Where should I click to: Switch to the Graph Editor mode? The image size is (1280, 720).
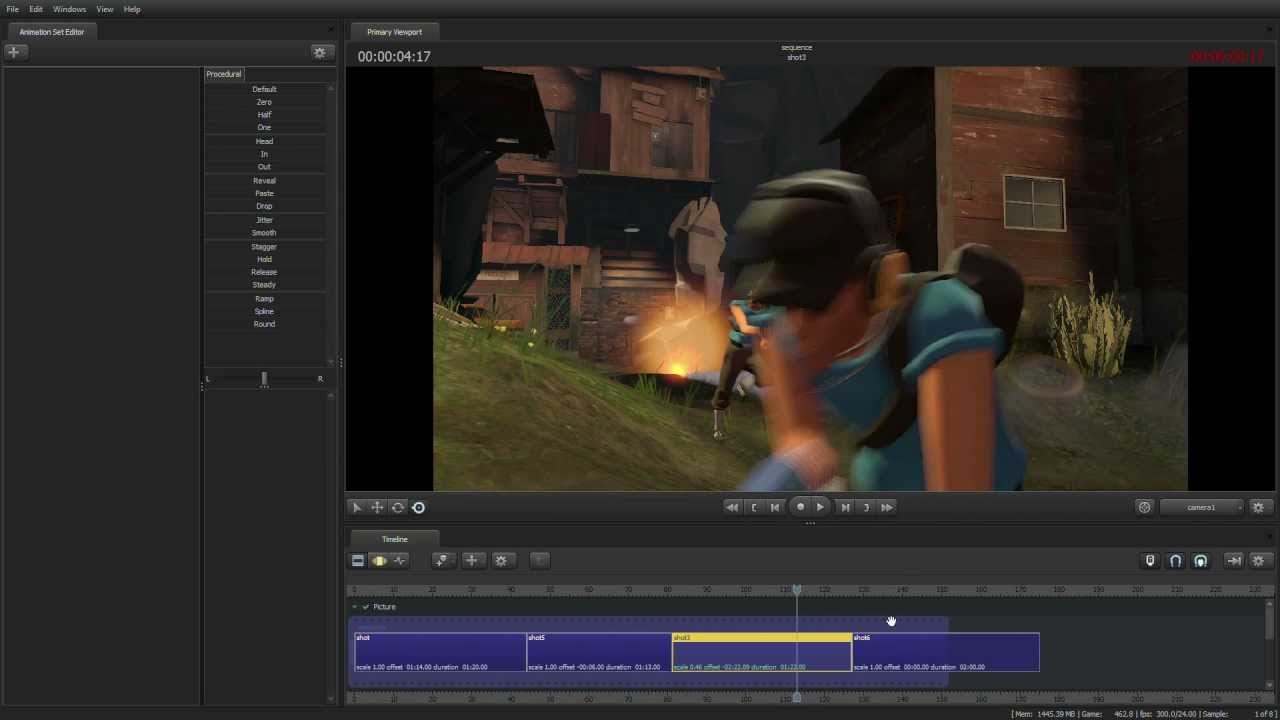click(x=400, y=561)
